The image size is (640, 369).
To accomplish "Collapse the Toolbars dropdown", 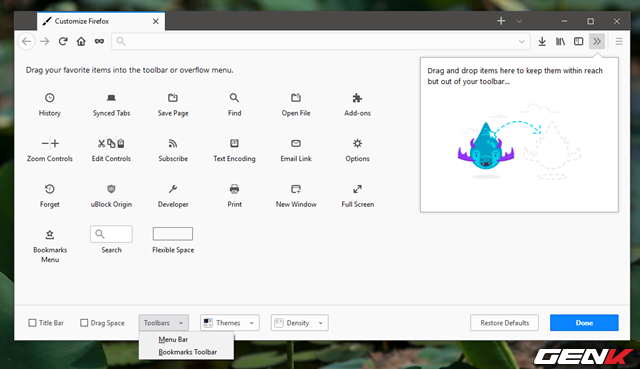I will pos(163,323).
